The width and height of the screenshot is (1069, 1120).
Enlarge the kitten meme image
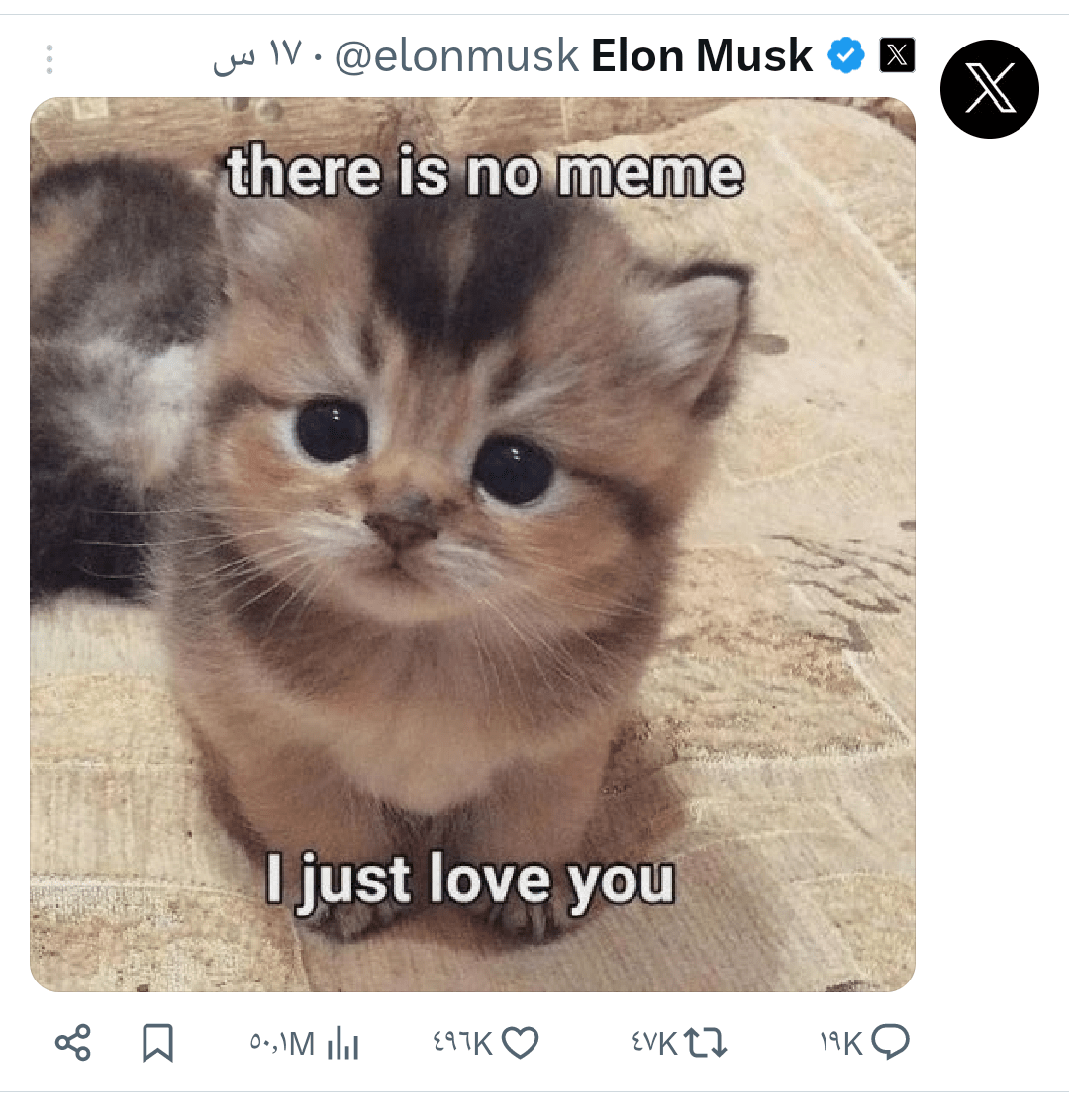tap(473, 542)
